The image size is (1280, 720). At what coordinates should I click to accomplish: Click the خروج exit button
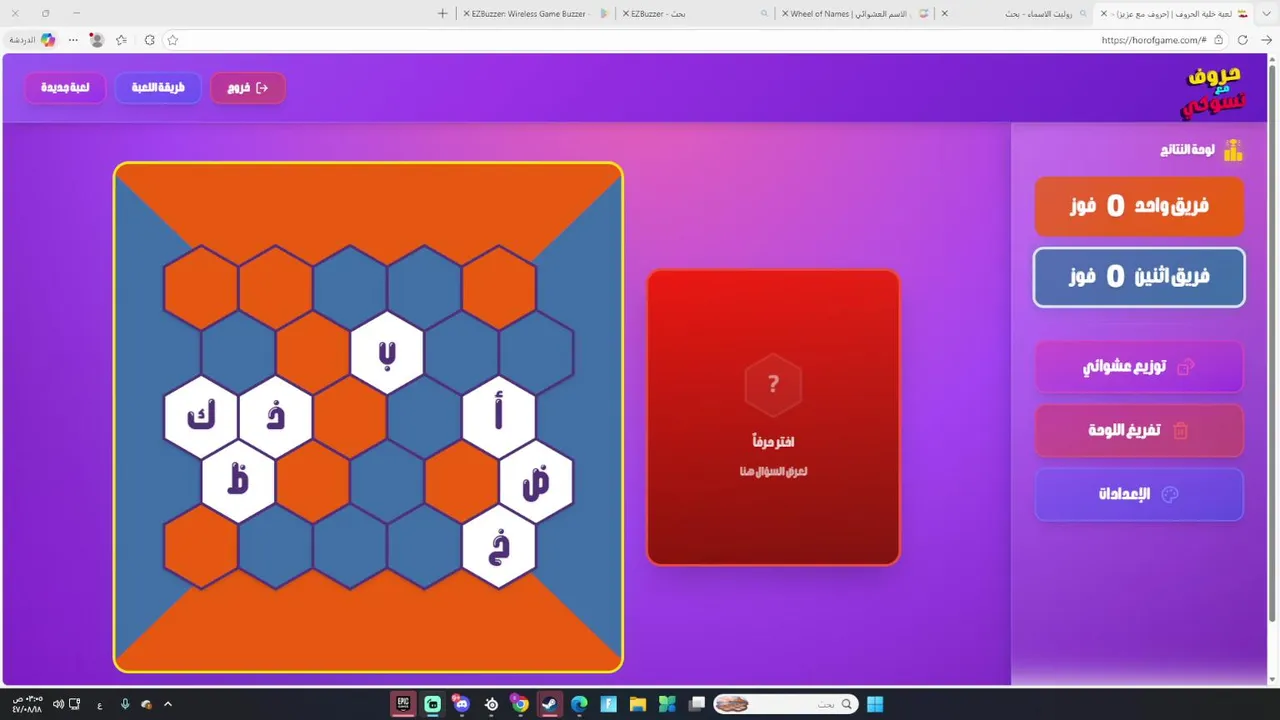click(248, 88)
